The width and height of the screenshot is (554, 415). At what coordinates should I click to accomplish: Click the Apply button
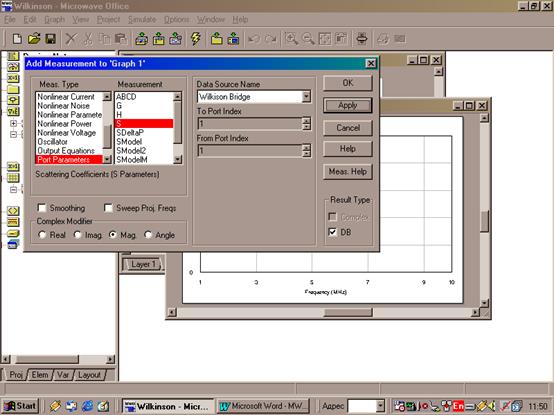[348, 105]
